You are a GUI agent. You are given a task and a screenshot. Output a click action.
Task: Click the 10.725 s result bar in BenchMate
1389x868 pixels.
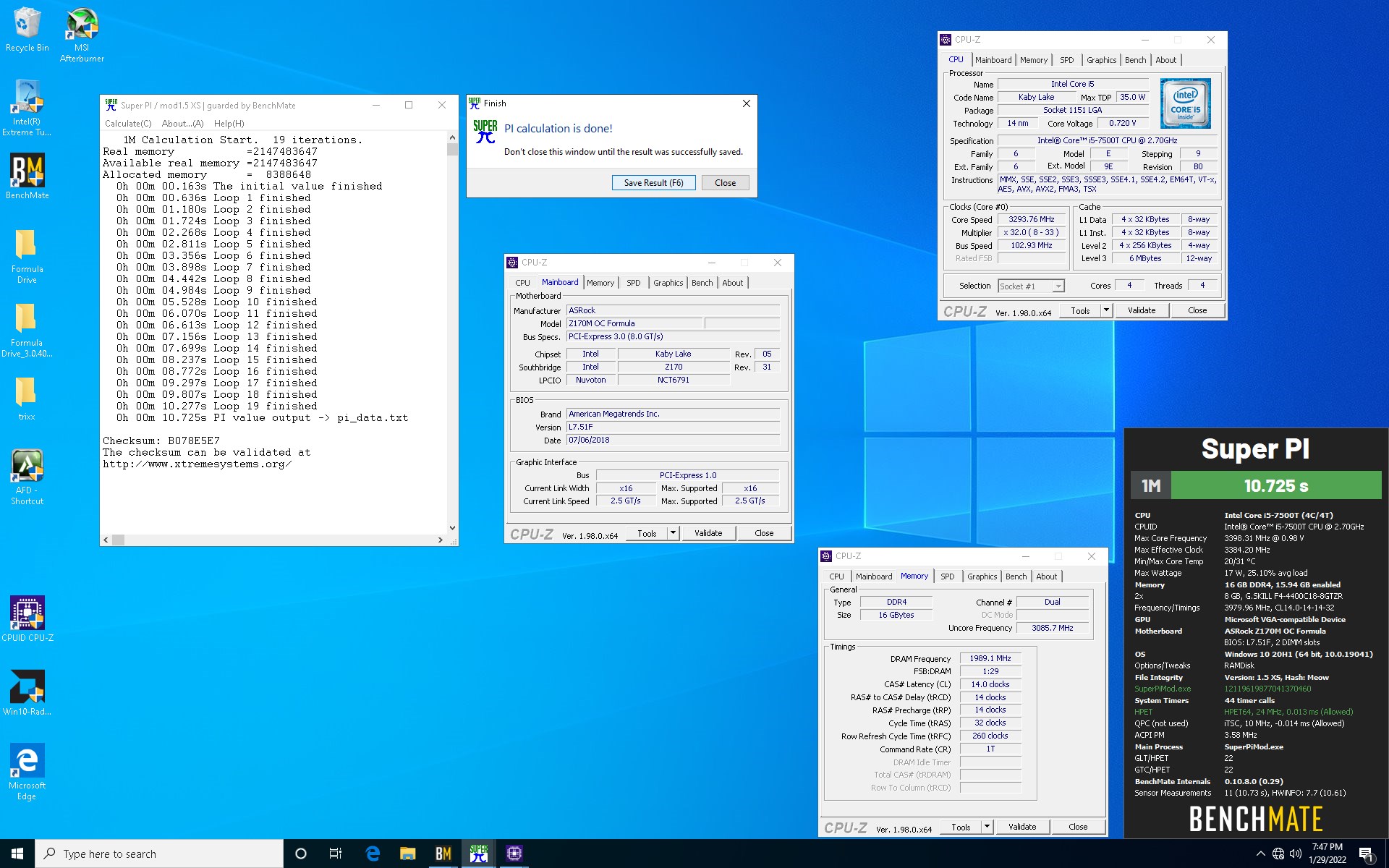click(1275, 485)
